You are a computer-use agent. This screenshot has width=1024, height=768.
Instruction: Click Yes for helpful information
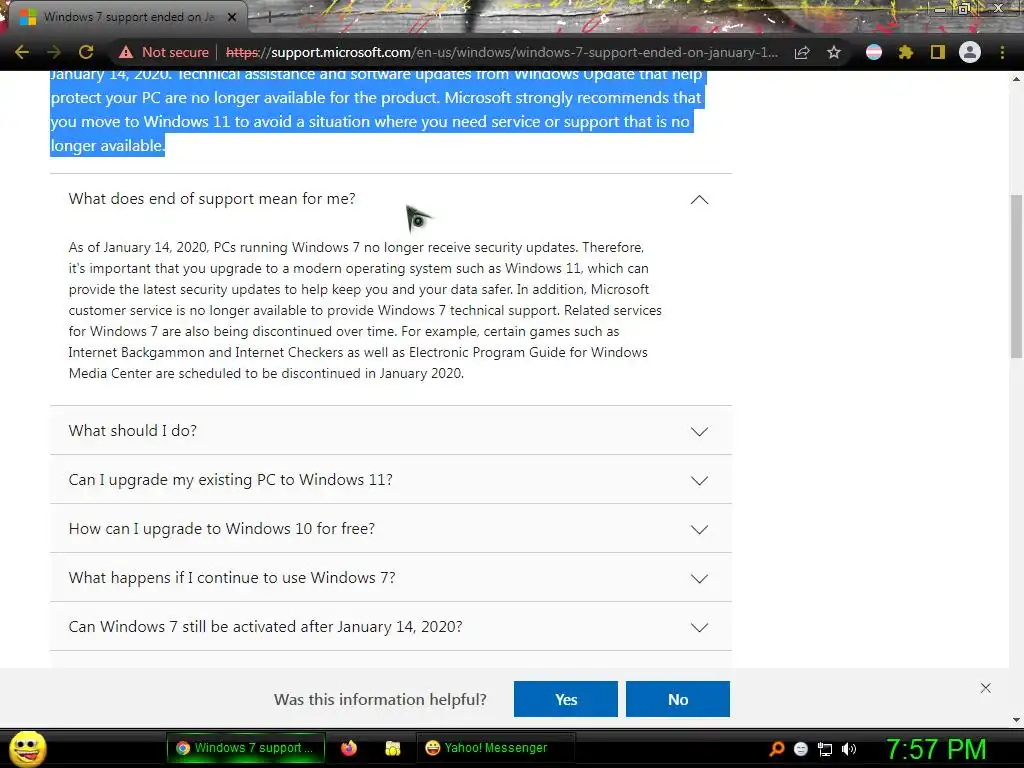[x=566, y=699]
